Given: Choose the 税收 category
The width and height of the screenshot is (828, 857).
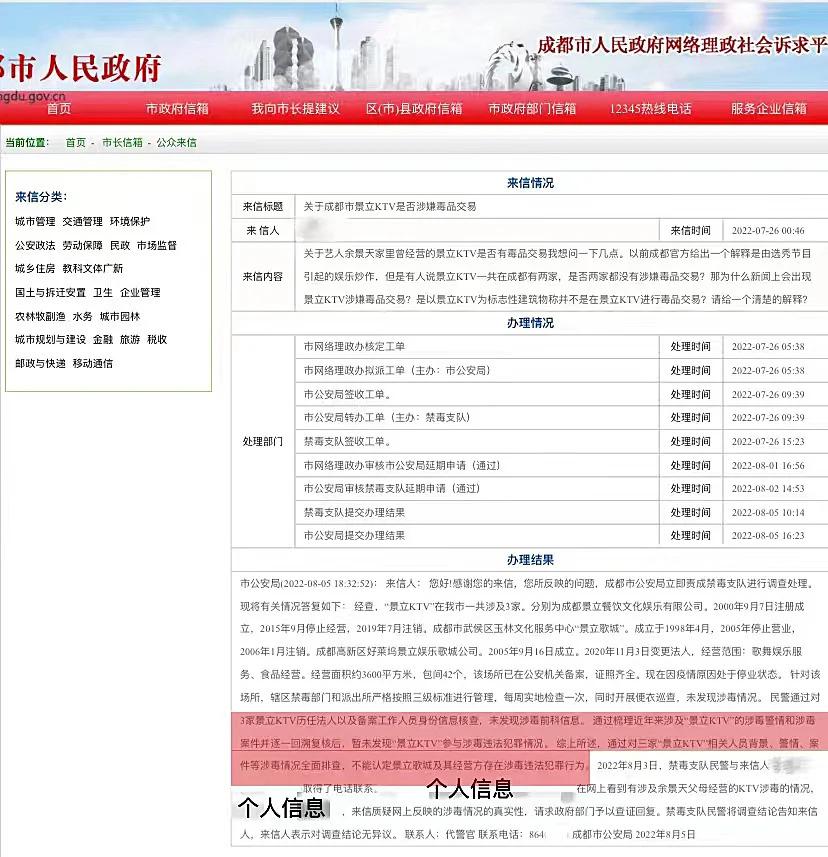Looking at the screenshot, I should pos(157,339).
